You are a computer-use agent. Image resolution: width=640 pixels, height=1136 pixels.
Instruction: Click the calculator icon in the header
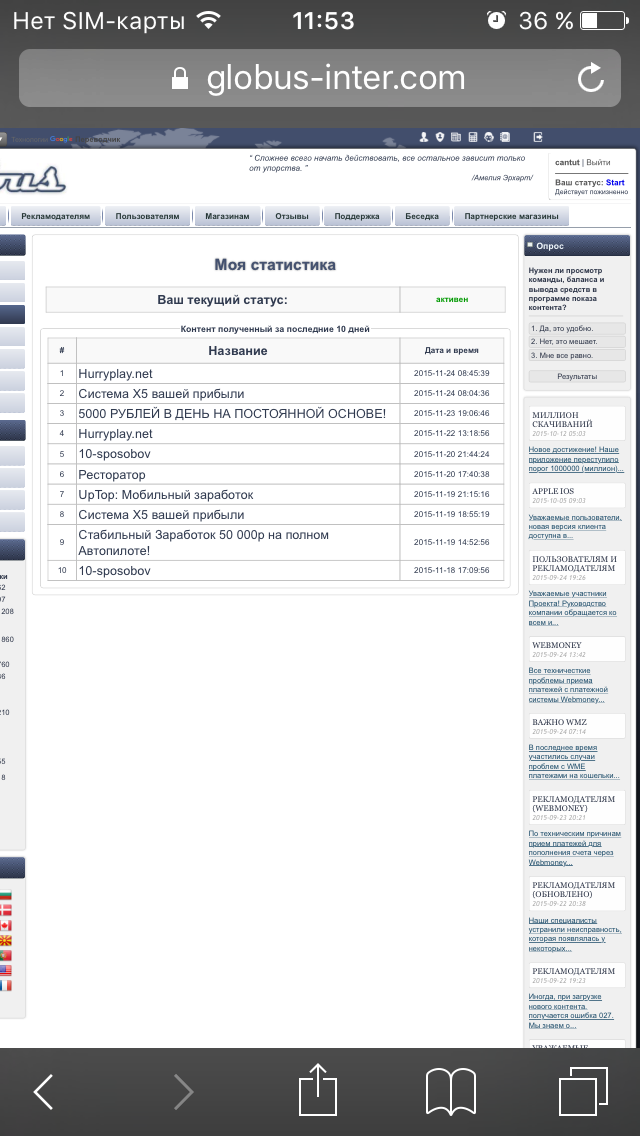point(473,137)
